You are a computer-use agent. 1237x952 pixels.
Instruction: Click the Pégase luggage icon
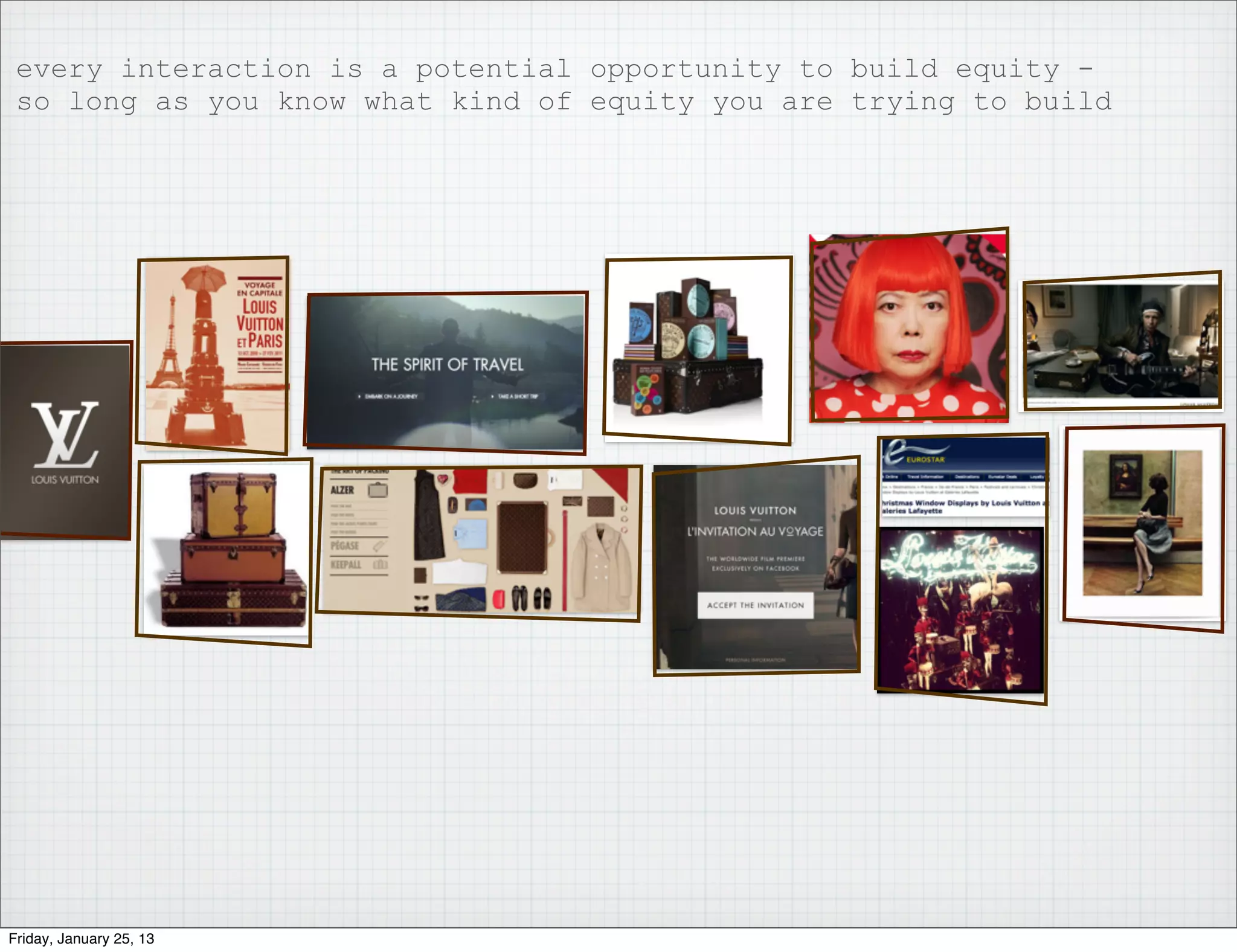click(x=379, y=546)
